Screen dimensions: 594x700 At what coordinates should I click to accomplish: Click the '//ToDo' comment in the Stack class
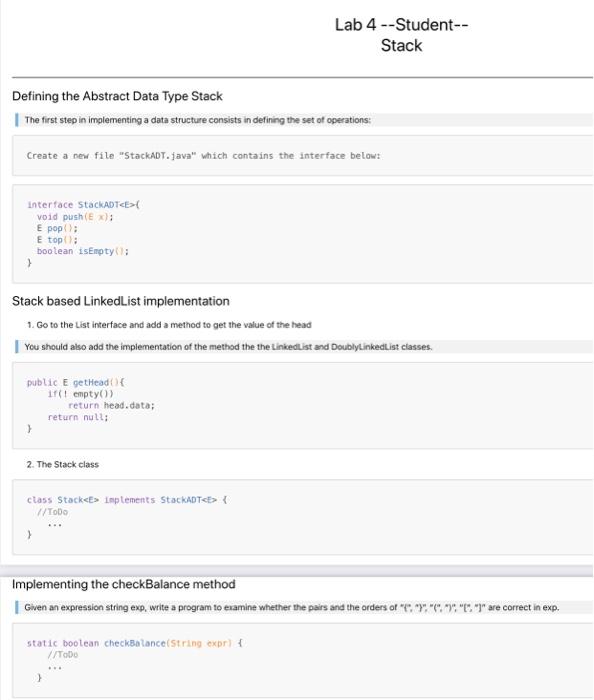[52, 512]
